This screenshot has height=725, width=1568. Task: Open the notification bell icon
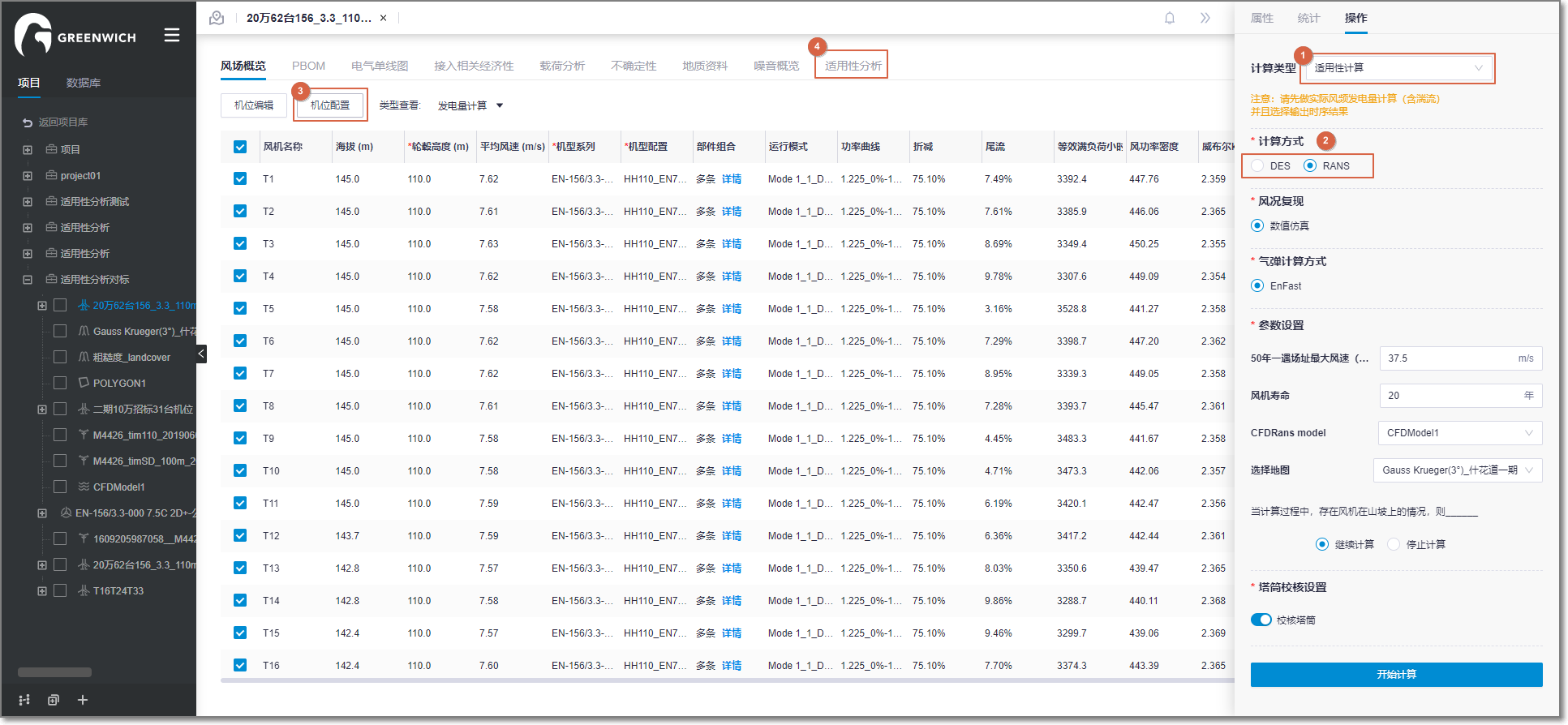(1170, 18)
